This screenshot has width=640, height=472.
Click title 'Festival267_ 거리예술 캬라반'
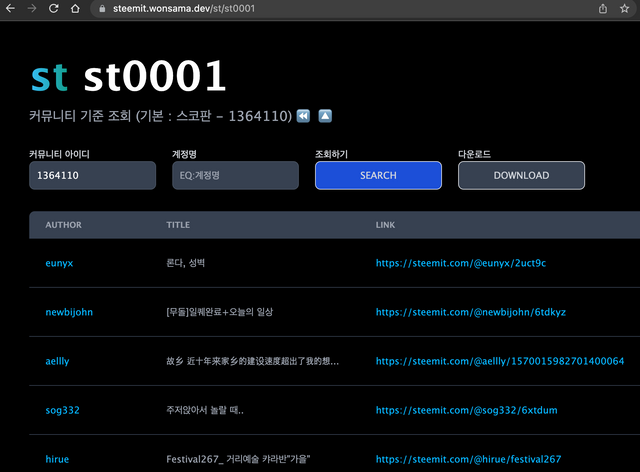238,459
